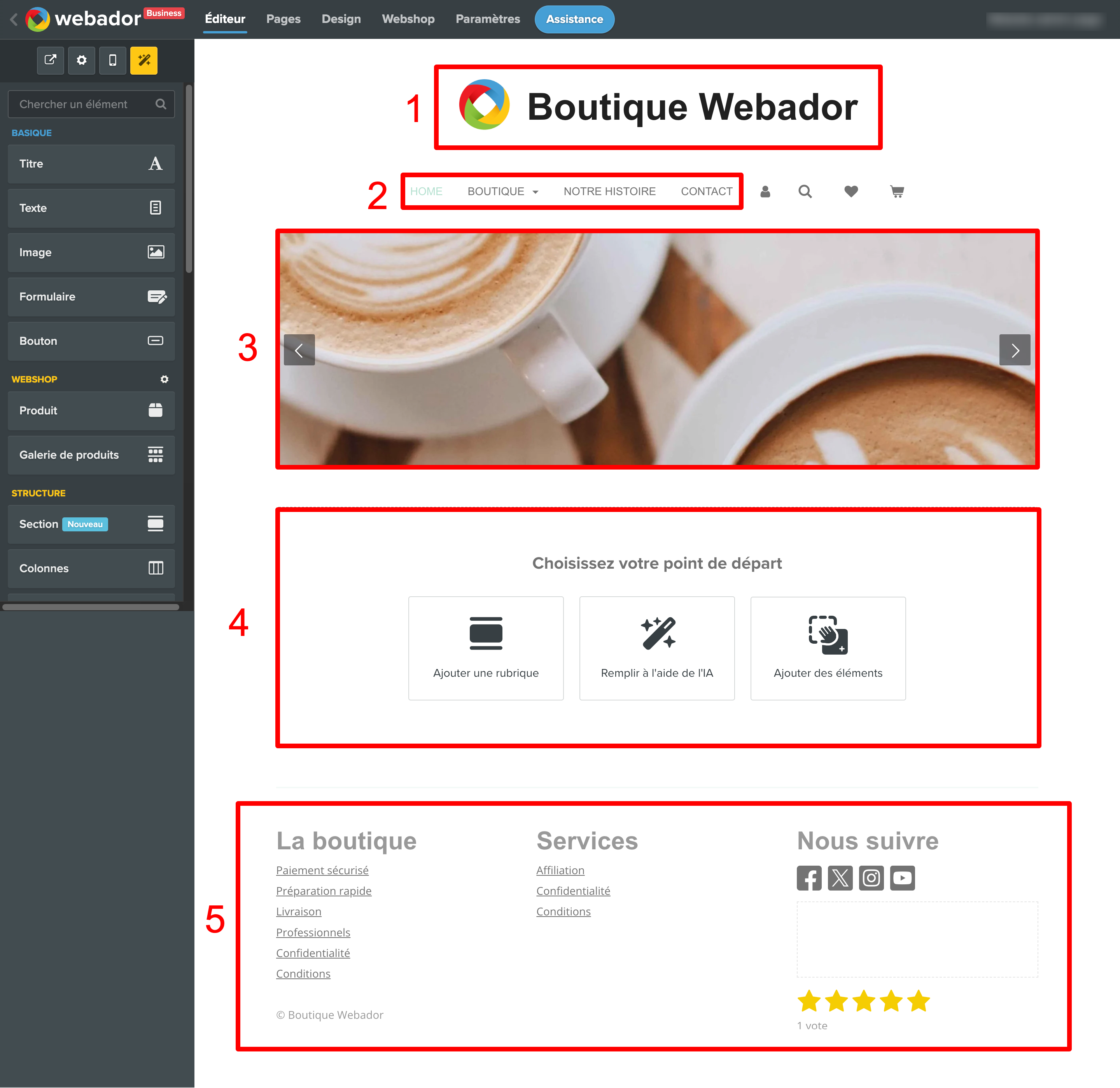Switch to mobile preview icon
The width and height of the screenshot is (1120, 1088).
(x=113, y=60)
